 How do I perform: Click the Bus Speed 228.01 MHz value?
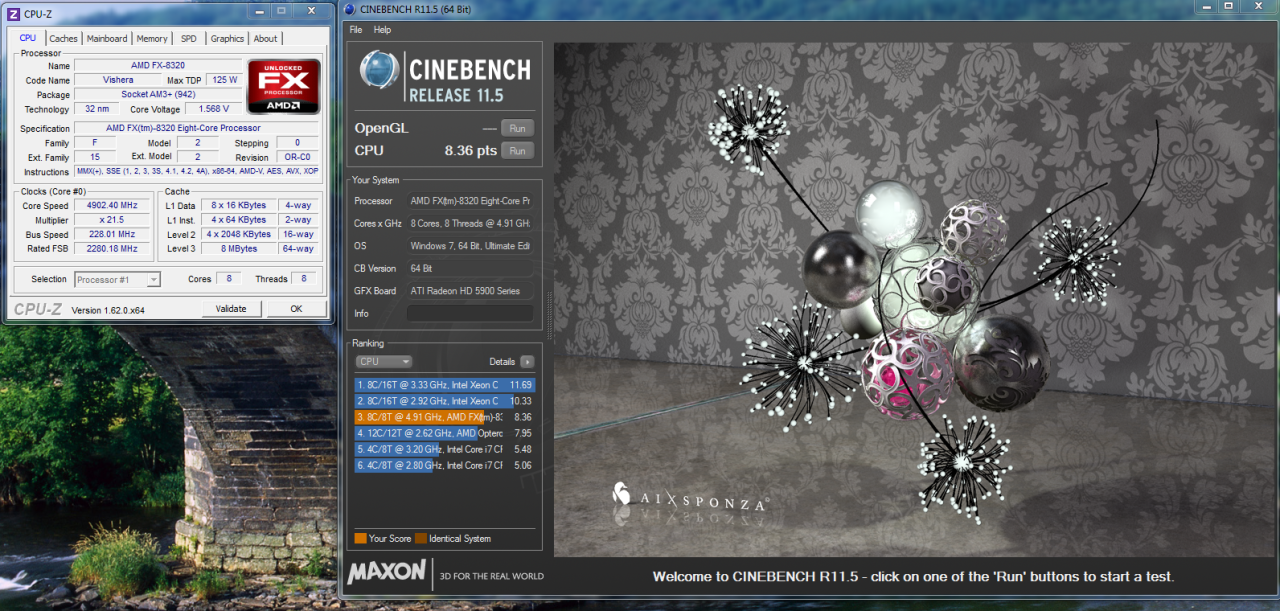(111, 235)
